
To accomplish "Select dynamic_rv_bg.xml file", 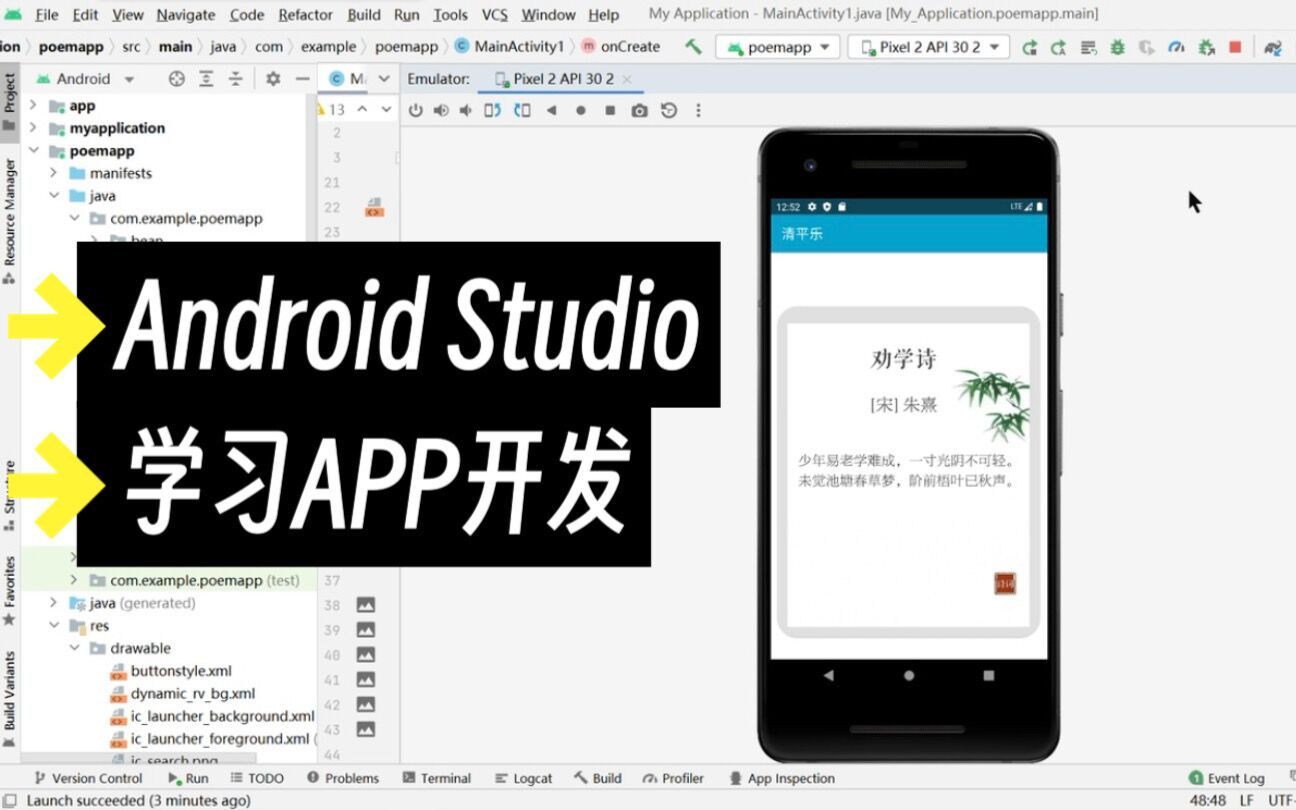I will coord(182,693).
